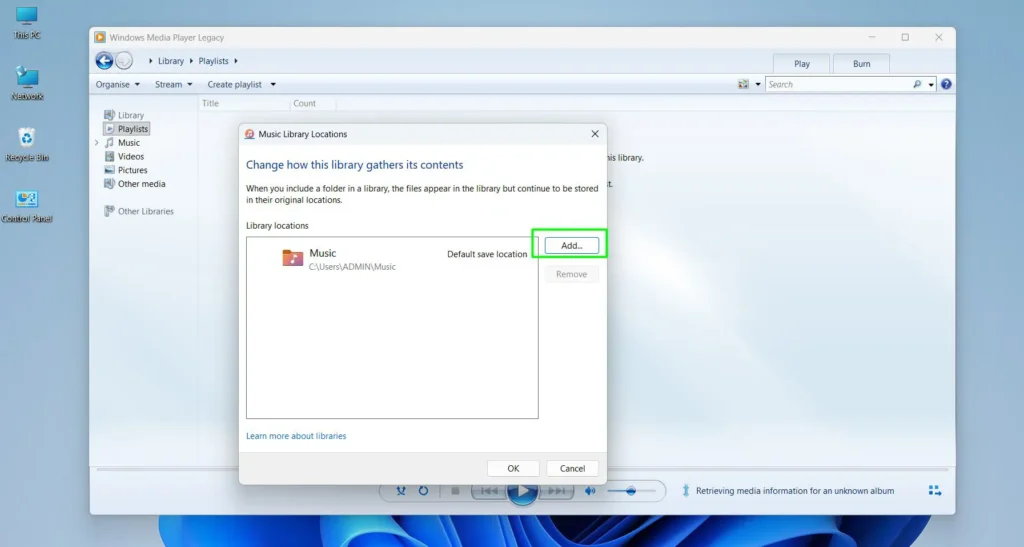Select Other media in navigation tree

point(141,183)
